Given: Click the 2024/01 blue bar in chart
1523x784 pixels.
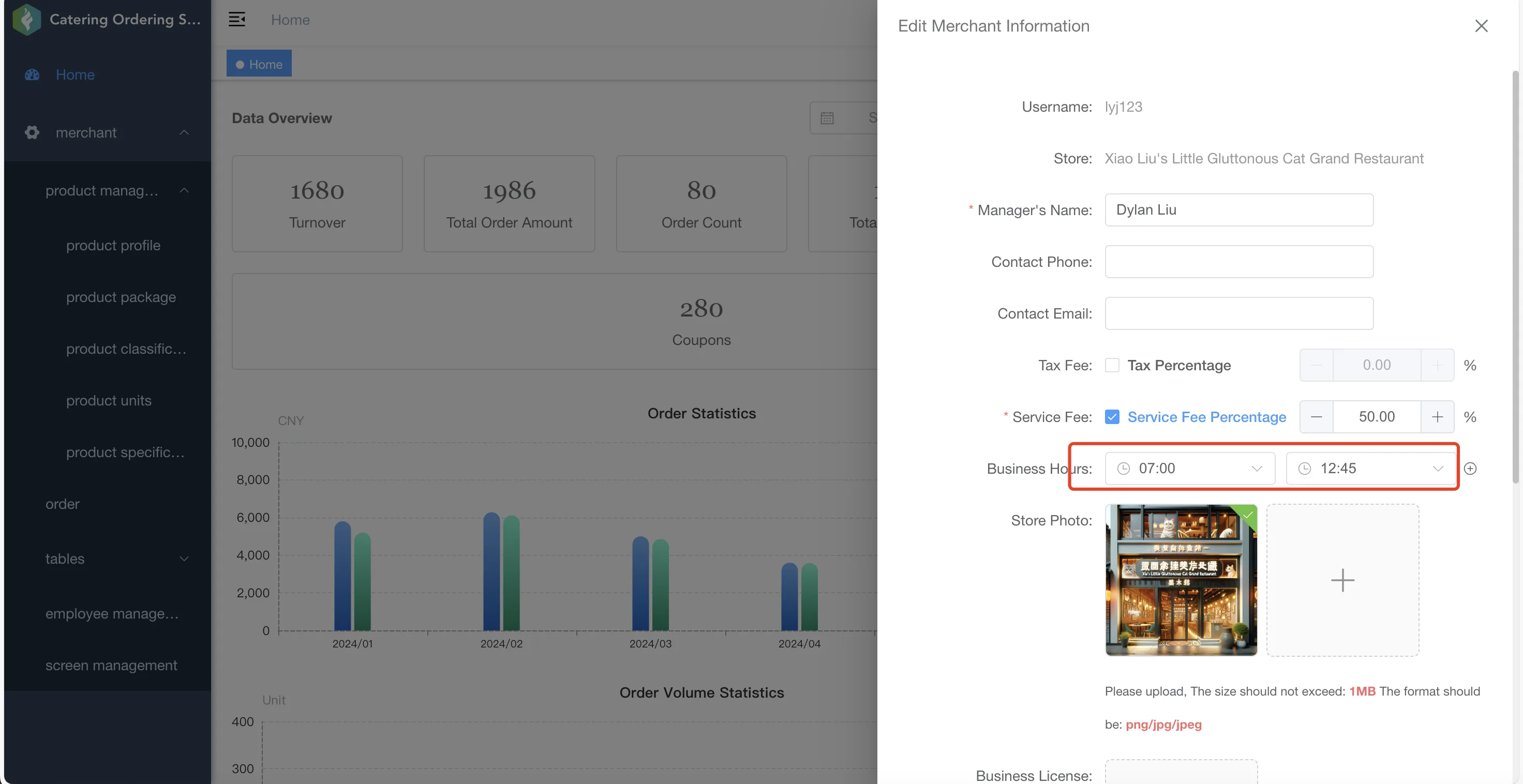Looking at the screenshot, I should 342,576.
